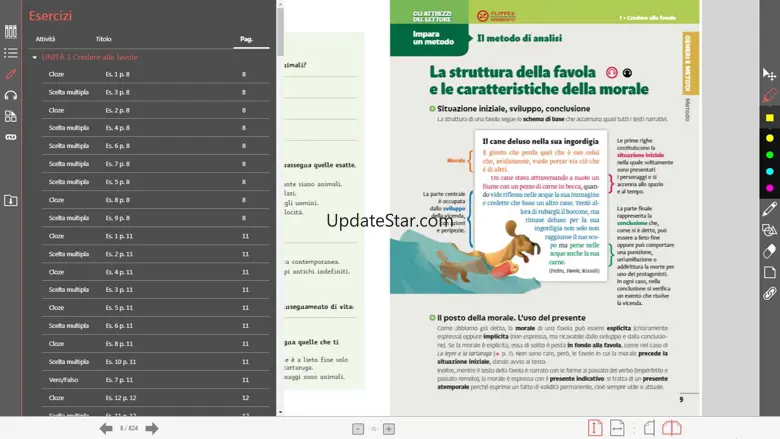780x439 pixels.
Task: Click the black round icon beside the page title
Action: [627, 73]
